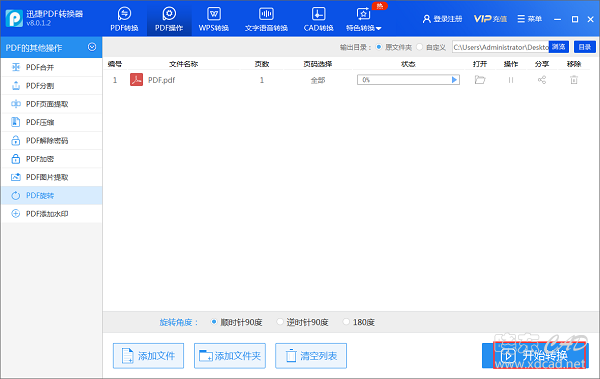Expand the 特色转换 dropdown
600x379 pixels.
364,19
